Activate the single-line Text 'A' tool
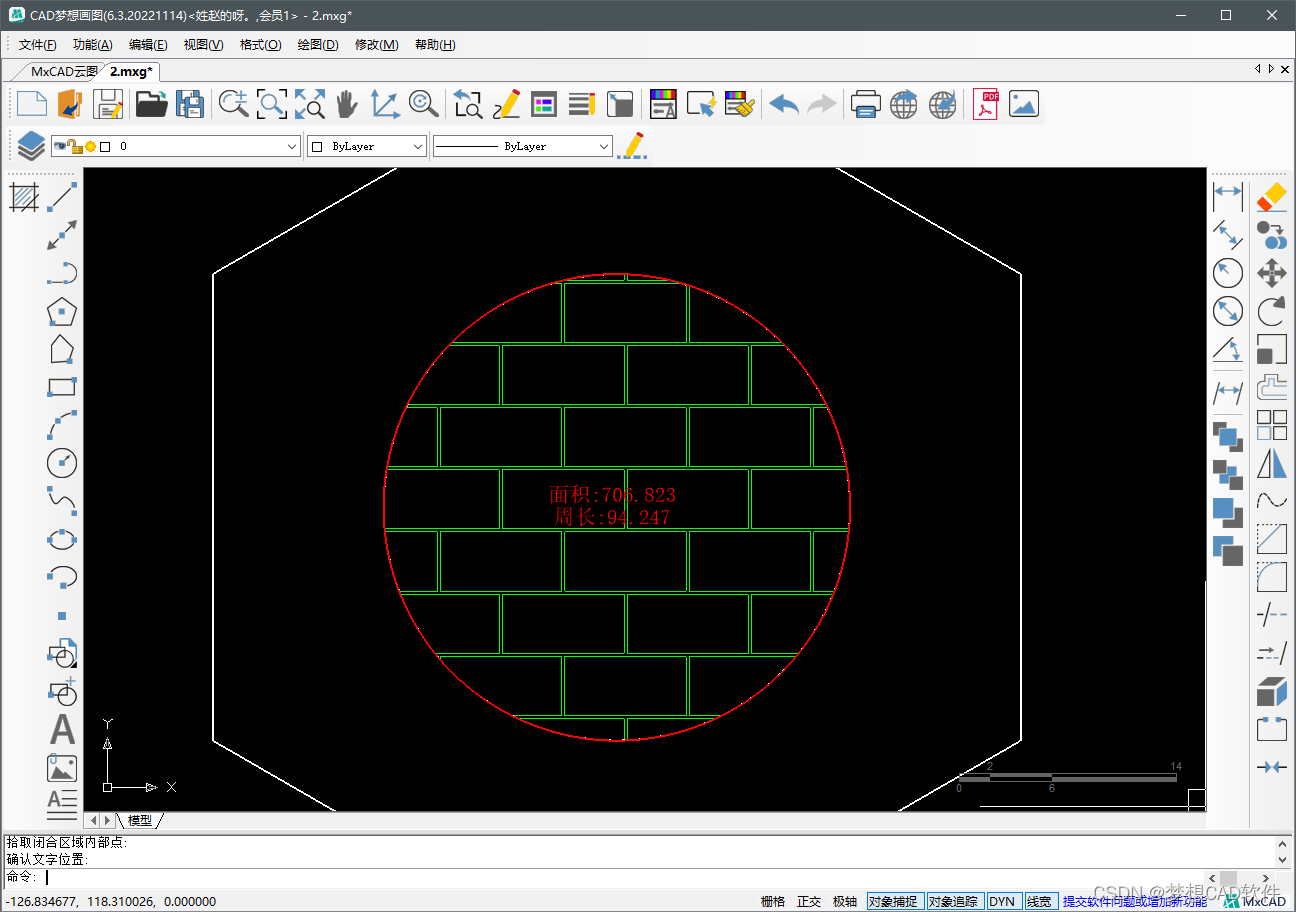Screen dimensions: 1296x912 click(x=62, y=730)
